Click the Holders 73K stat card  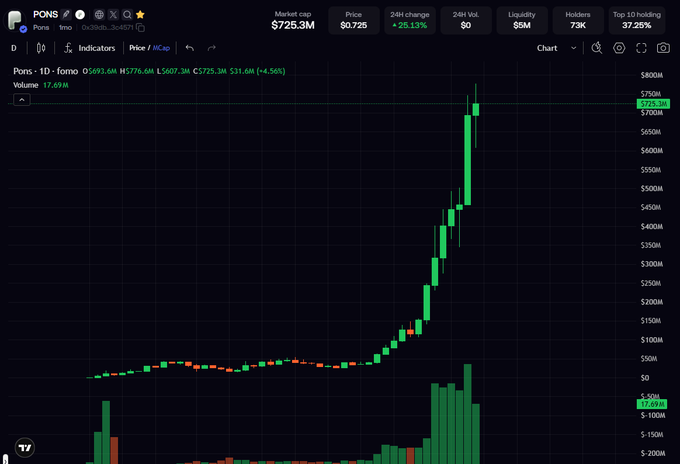coord(578,20)
